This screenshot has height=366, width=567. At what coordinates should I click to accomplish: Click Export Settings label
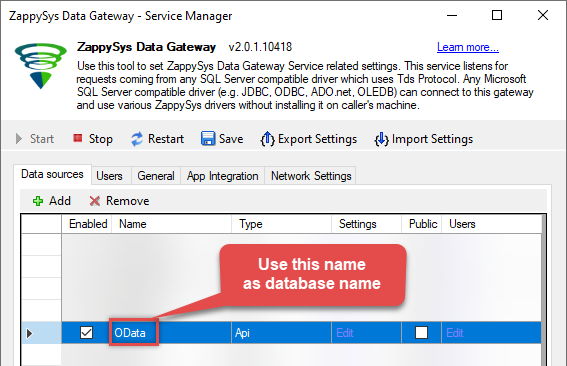(x=317, y=139)
